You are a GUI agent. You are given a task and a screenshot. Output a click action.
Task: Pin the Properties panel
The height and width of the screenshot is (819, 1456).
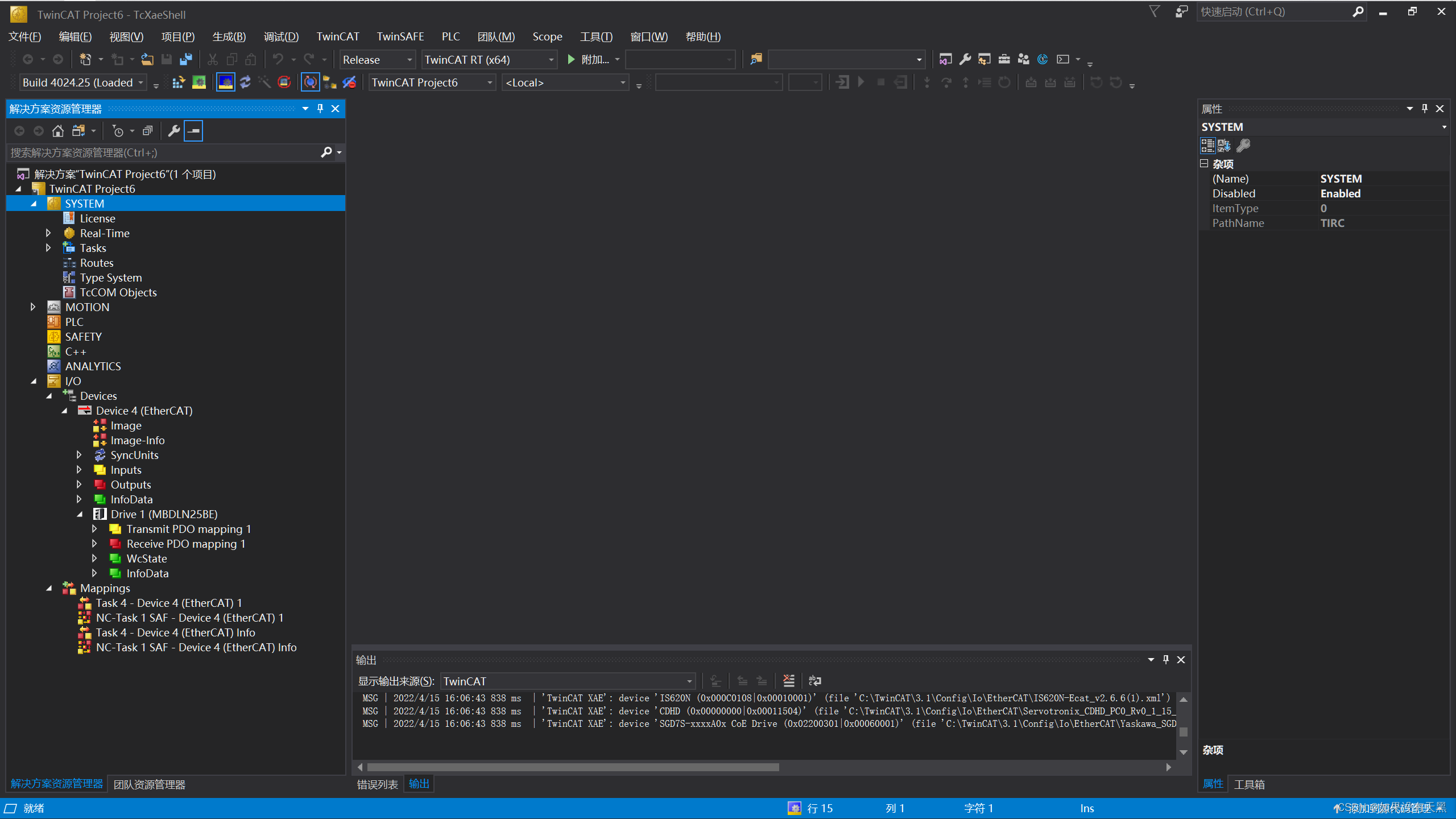coord(1425,109)
